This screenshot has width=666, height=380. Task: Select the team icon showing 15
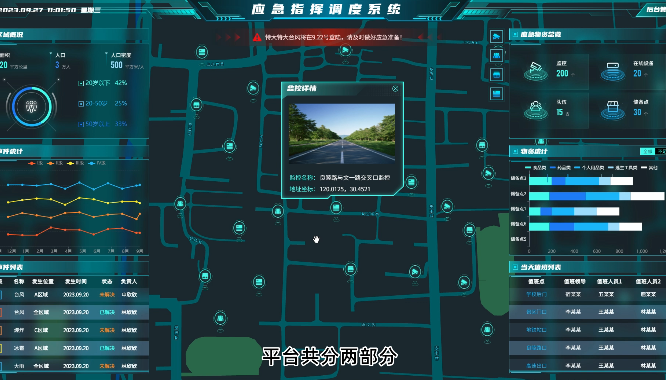536,110
